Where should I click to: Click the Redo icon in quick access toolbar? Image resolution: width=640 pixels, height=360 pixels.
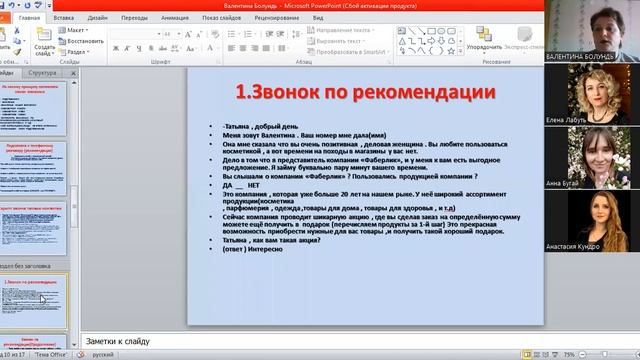28,5
